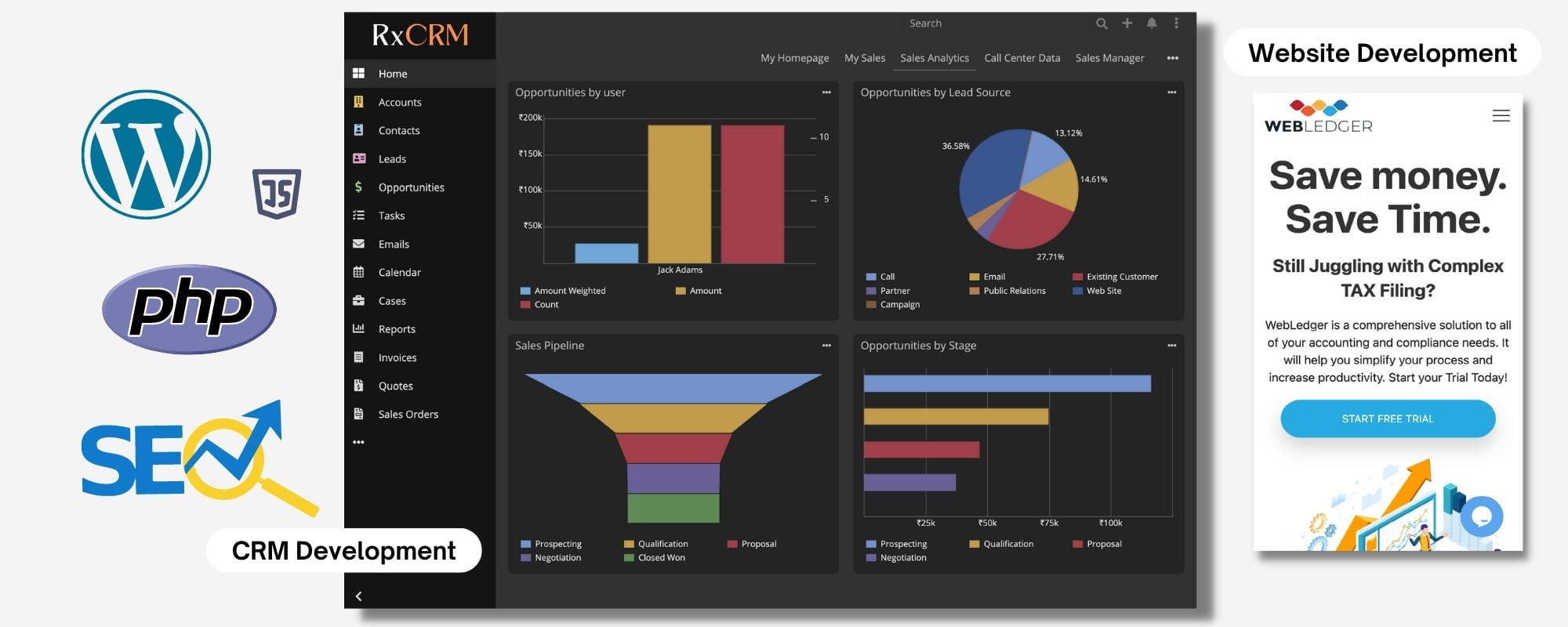Collapse the sidebar with the chevron arrow
This screenshot has width=1568, height=627.
click(358, 596)
